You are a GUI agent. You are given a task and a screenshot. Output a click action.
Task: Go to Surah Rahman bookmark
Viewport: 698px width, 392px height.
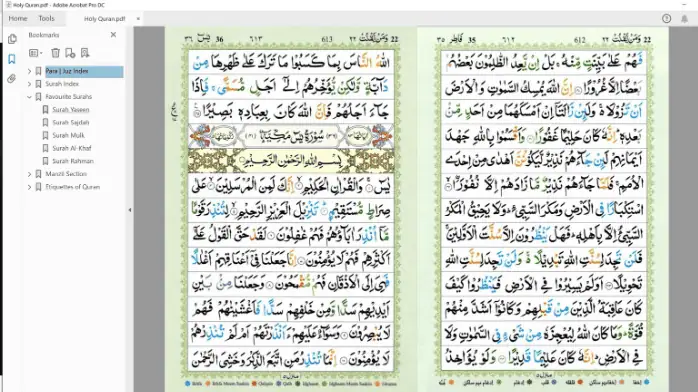pos(73,161)
